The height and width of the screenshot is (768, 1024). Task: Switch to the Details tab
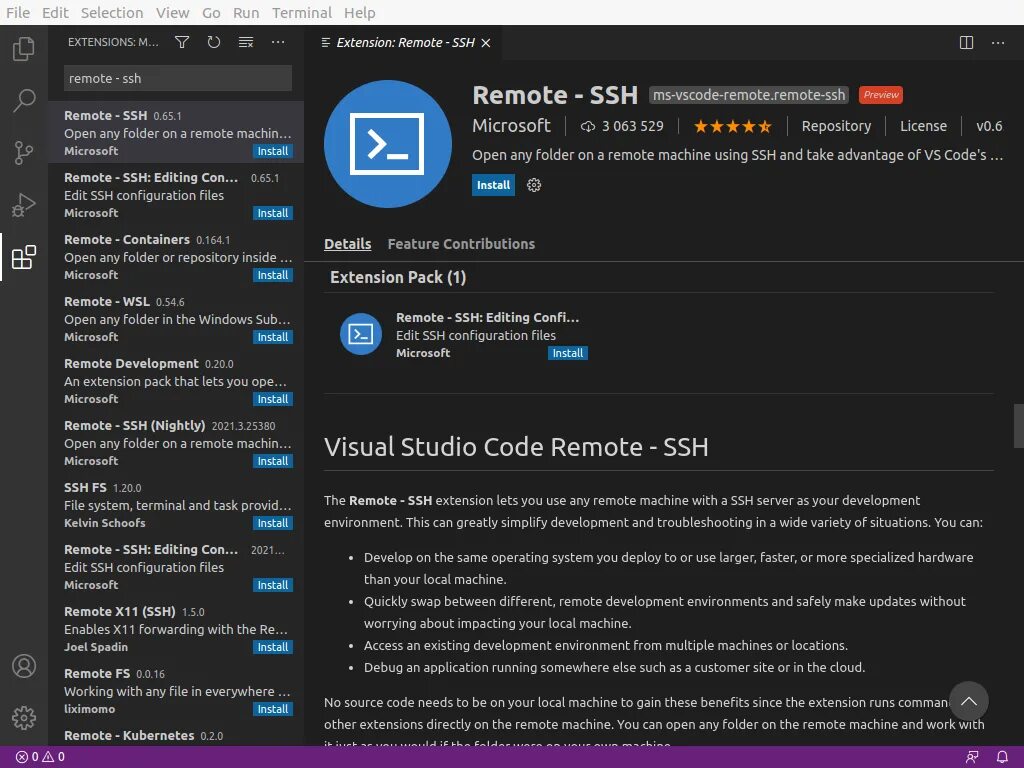tap(347, 244)
